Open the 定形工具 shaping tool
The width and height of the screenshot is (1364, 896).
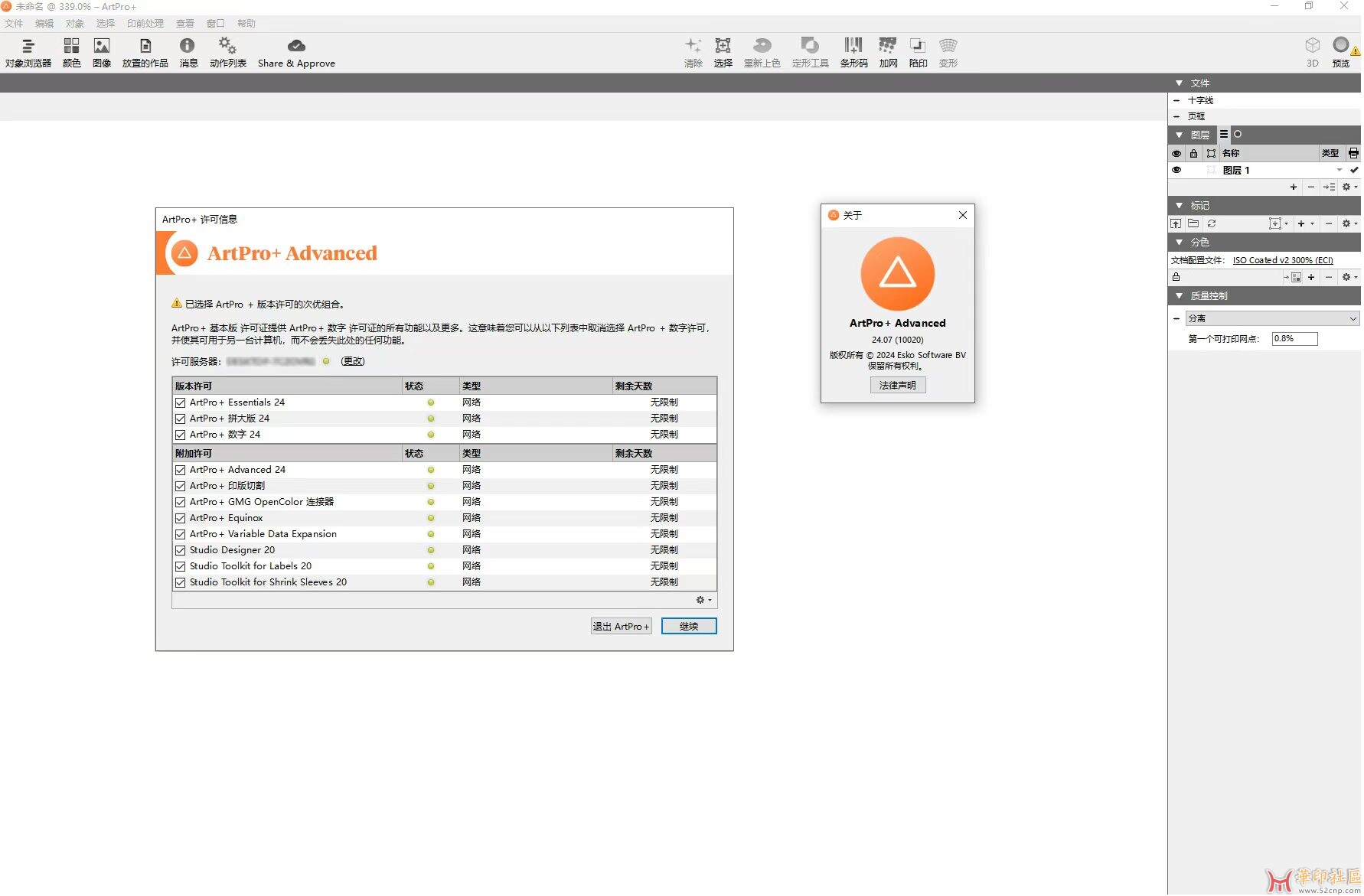[811, 54]
